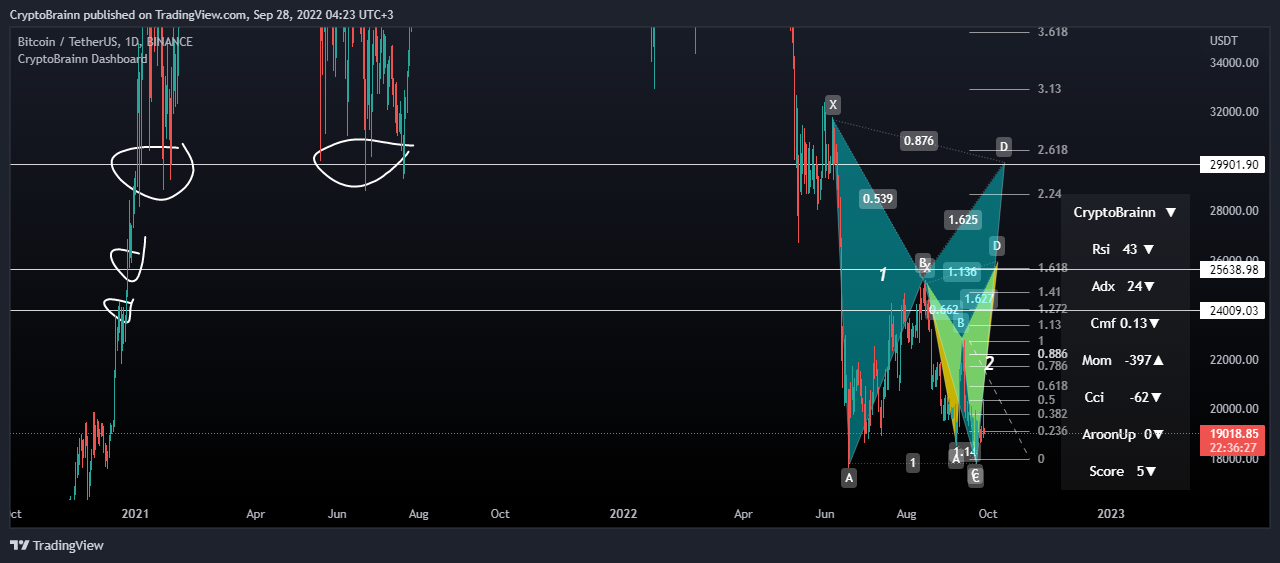Click the D point label beside the 0.876 ratio
Image resolution: width=1280 pixels, height=563 pixels.
1004,148
